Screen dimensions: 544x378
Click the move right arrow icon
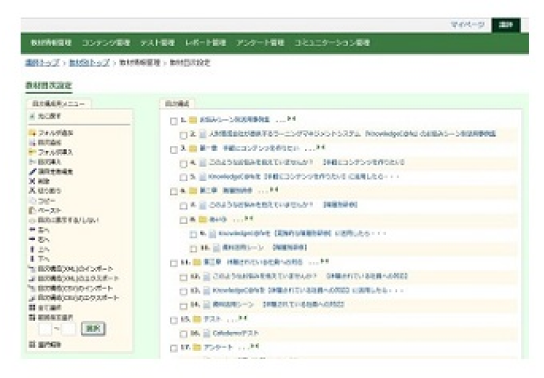32,240
